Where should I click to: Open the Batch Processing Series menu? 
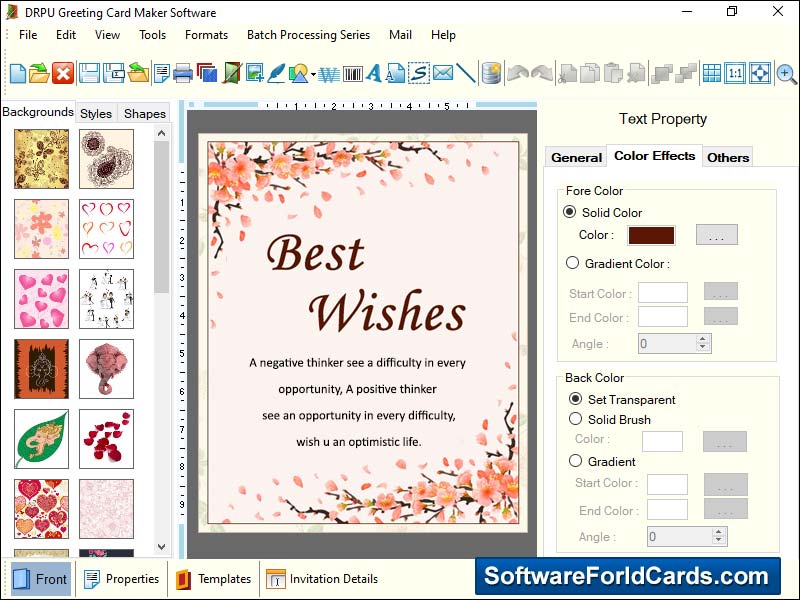coord(308,34)
